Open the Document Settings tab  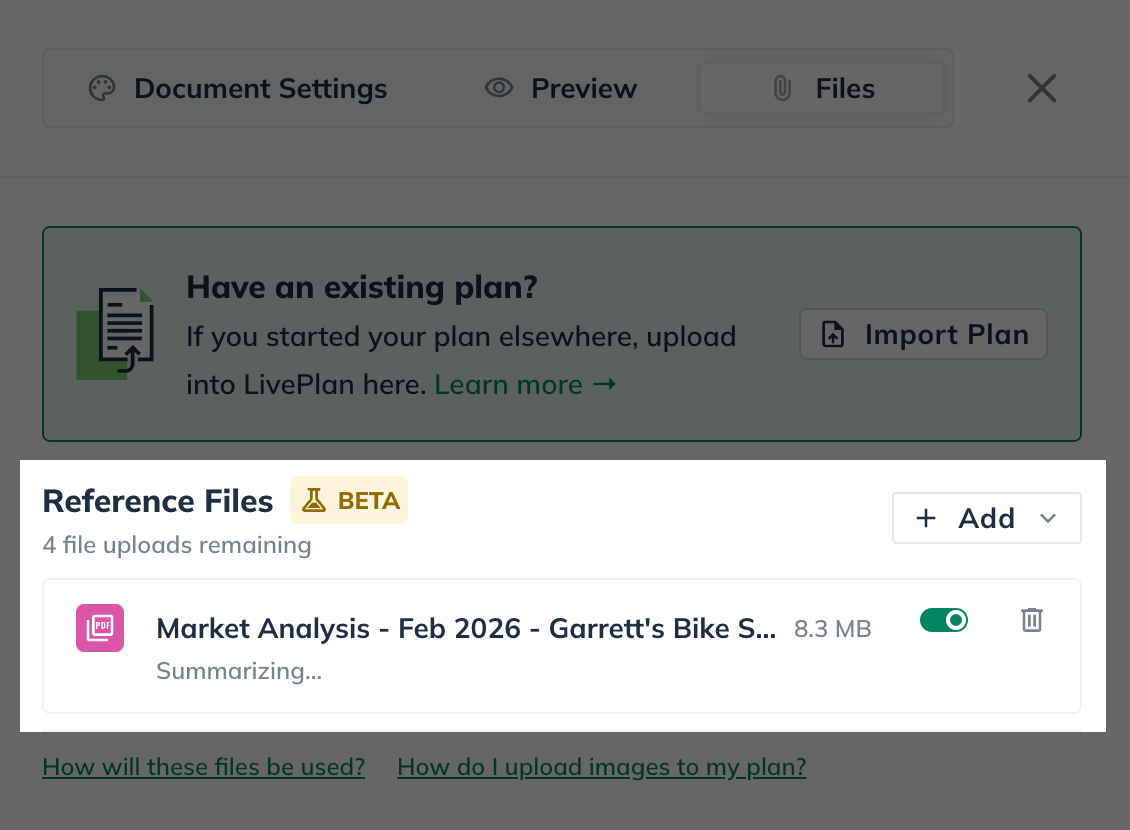[238, 89]
